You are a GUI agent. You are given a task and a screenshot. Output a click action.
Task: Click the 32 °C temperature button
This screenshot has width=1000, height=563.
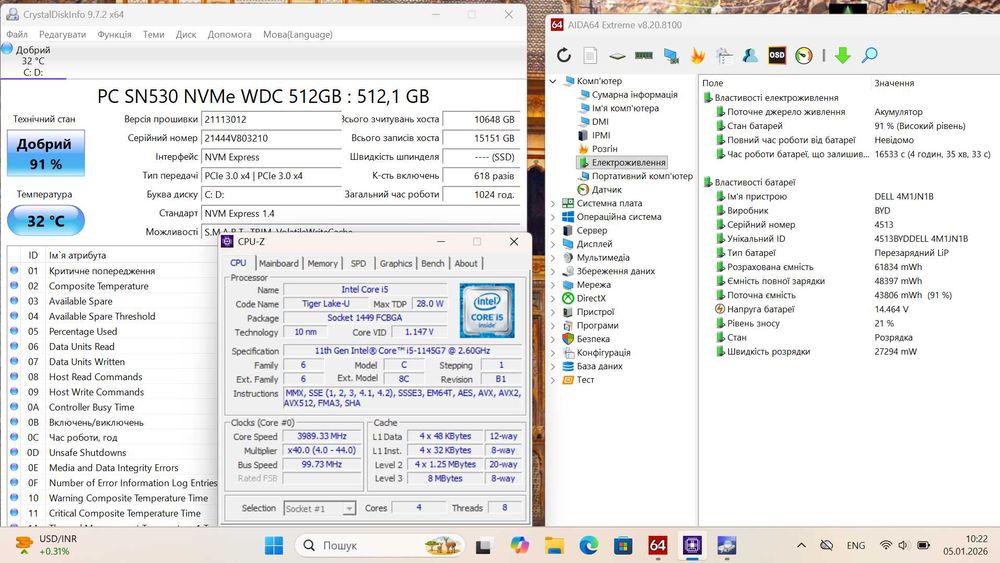click(x=45, y=221)
